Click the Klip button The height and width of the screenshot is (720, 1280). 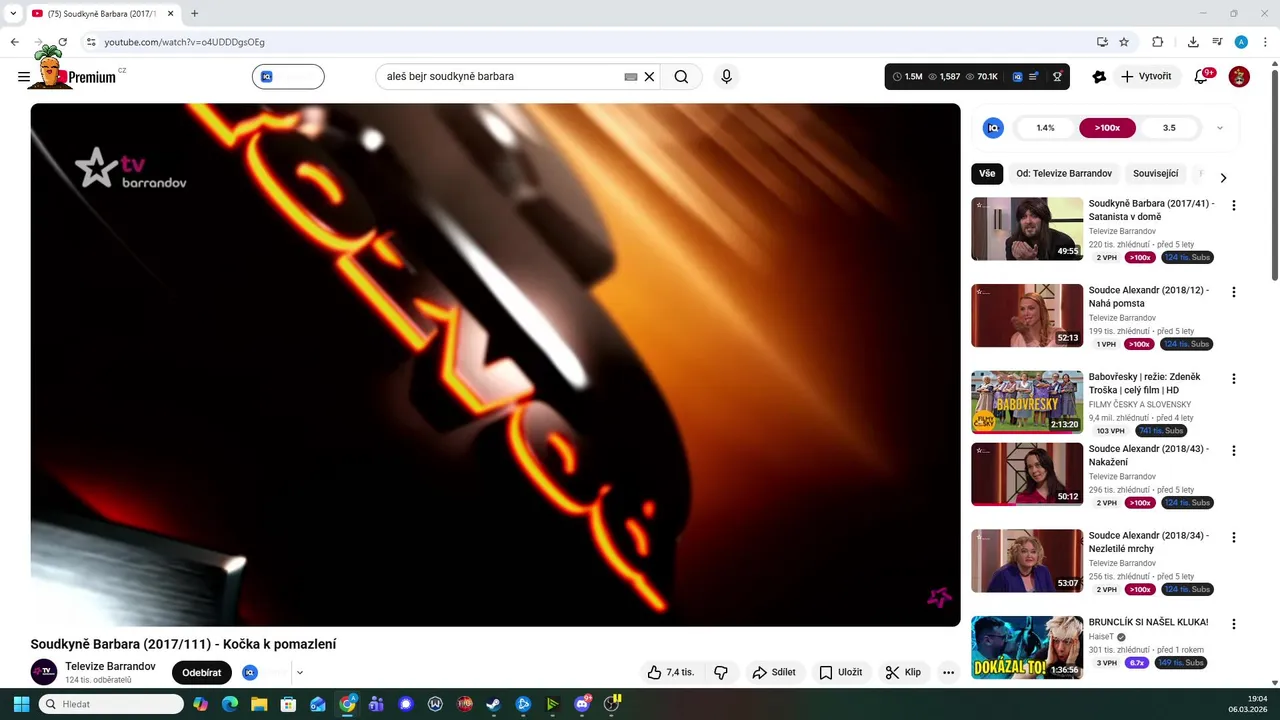[903, 673]
